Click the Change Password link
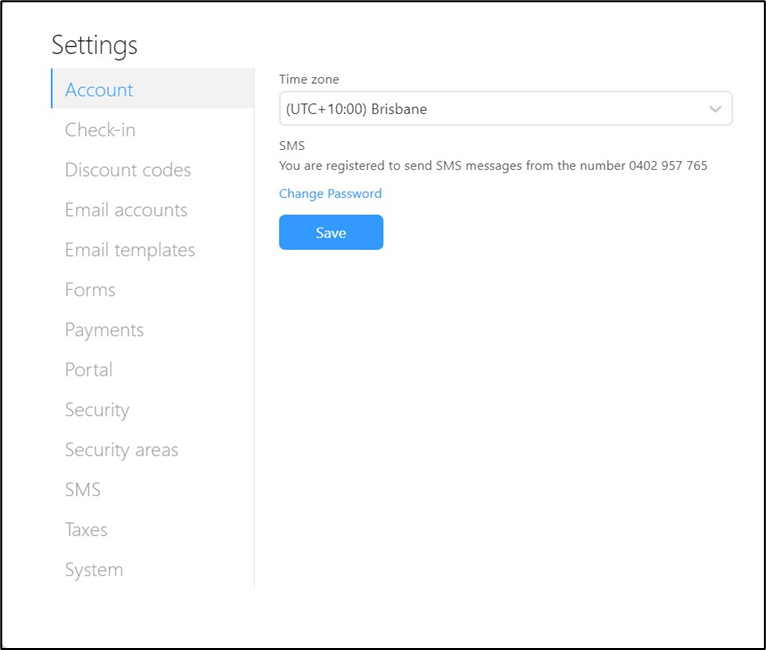This screenshot has width=766, height=650. pyautogui.click(x=330, y=194)
